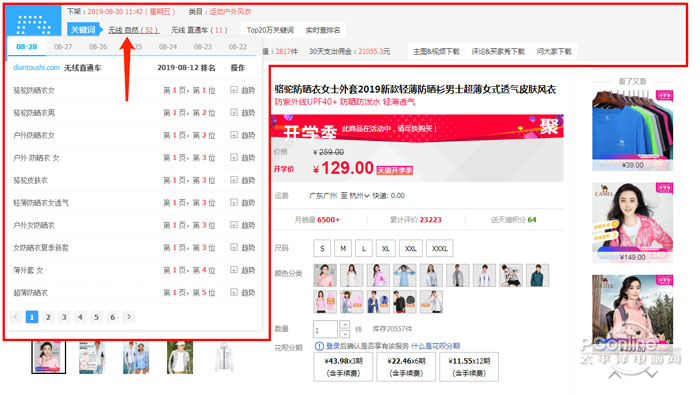Open 实时查排名 tab
The height and width of the screenshot is (395, 700).
(323, 30)
